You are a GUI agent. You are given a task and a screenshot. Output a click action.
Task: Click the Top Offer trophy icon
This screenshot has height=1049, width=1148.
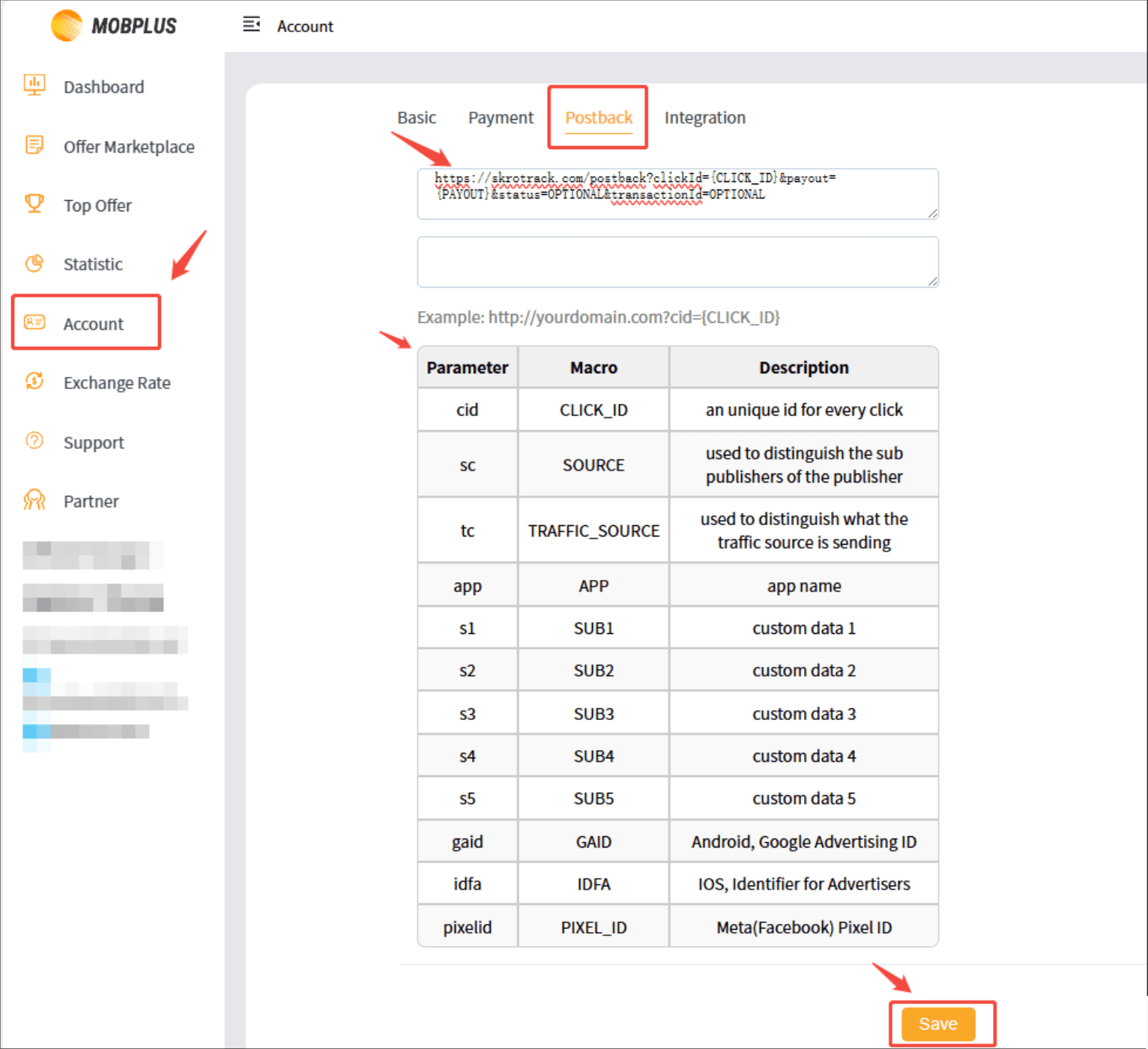(34, 203)
